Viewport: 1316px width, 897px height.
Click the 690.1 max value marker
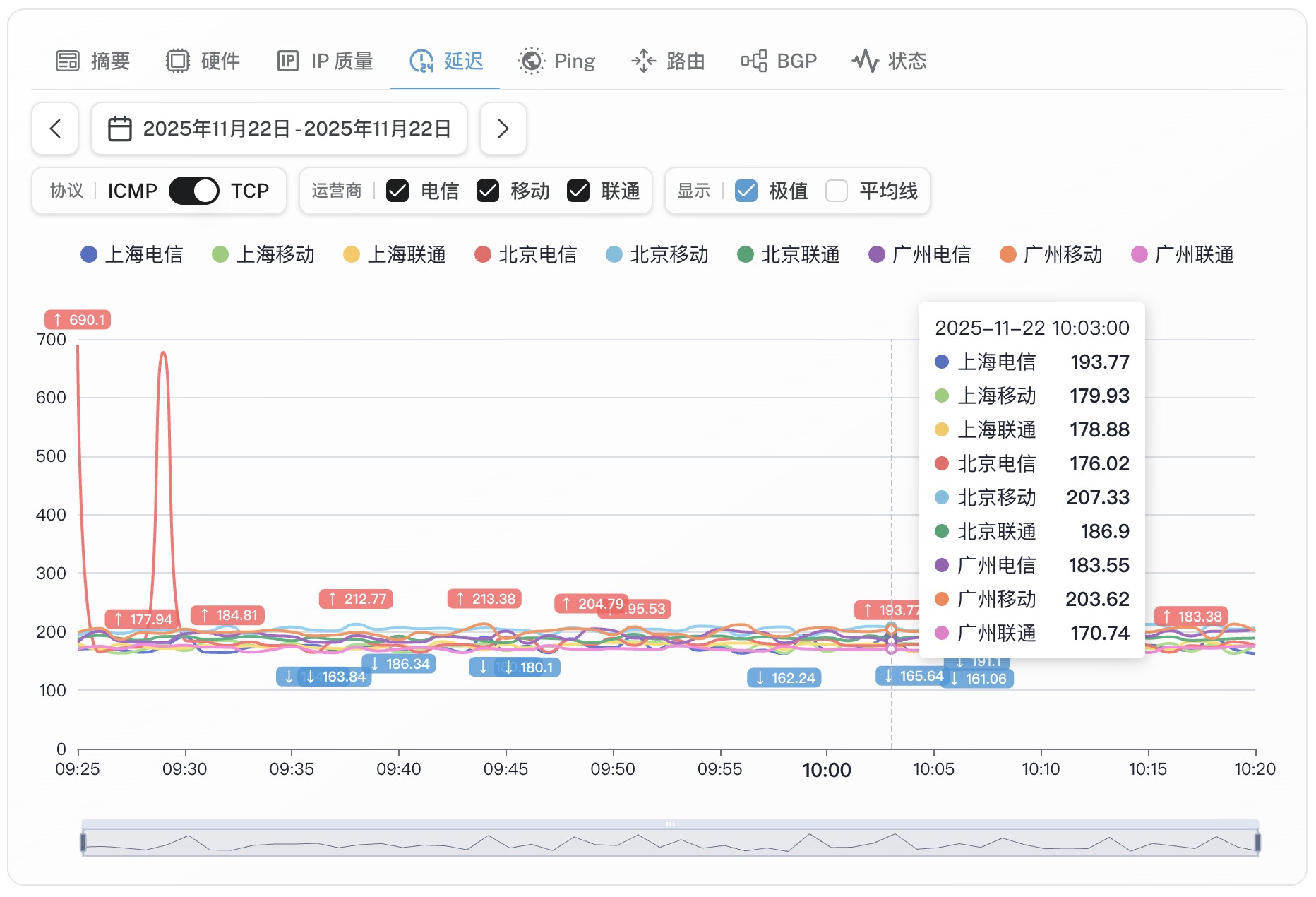(x=78, y=320)
